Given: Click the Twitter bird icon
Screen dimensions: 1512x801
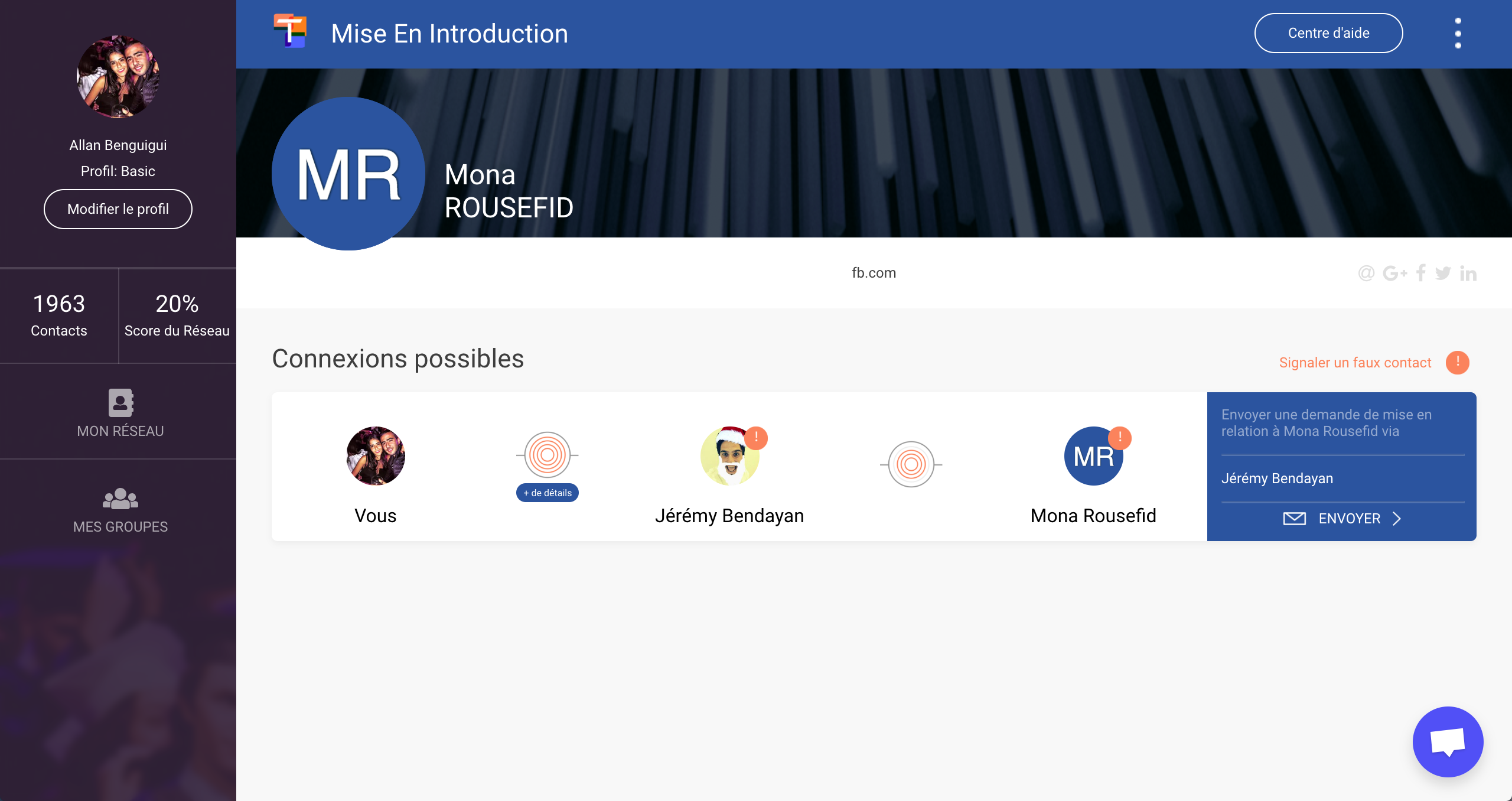Looking at the screenshot, I should pyautogui.click(x=1443, y=273).
